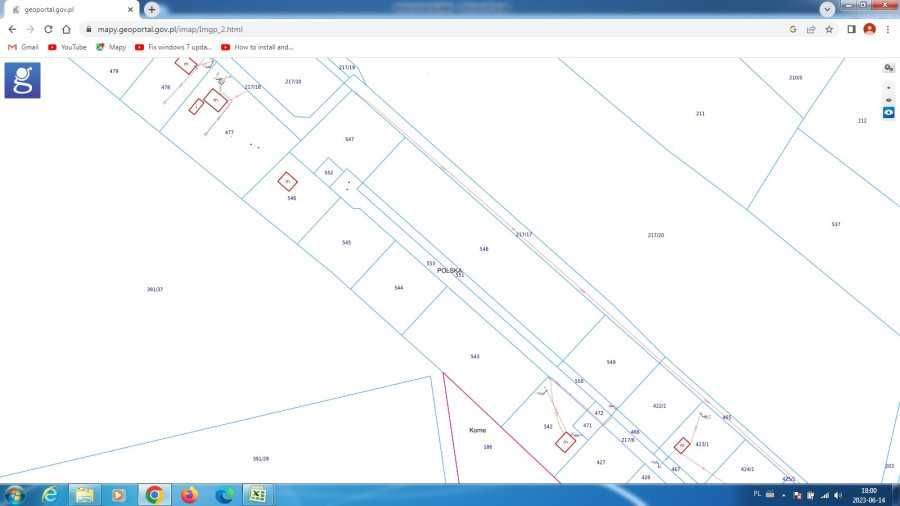Close the geoportal.gov.pl tab
Viewport: 900px width, 506px height.
[x=130, y=10]
